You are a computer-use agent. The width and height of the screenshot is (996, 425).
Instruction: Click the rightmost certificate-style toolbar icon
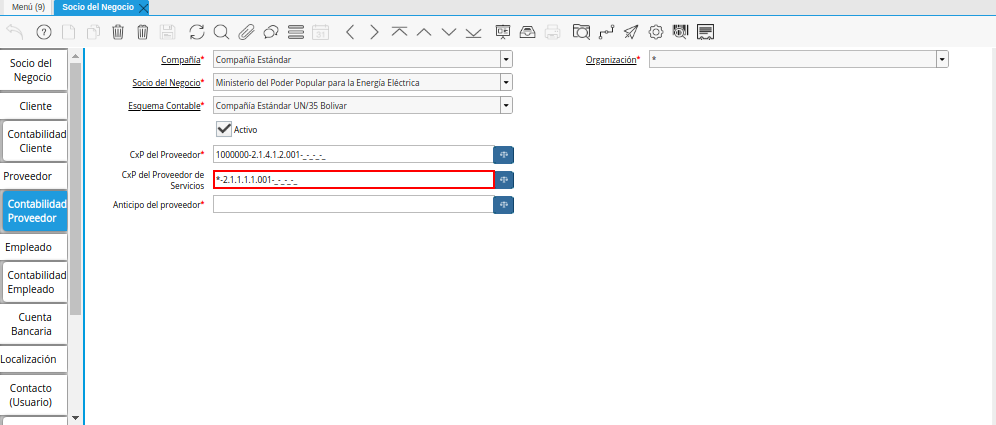(x=706, y=32)
